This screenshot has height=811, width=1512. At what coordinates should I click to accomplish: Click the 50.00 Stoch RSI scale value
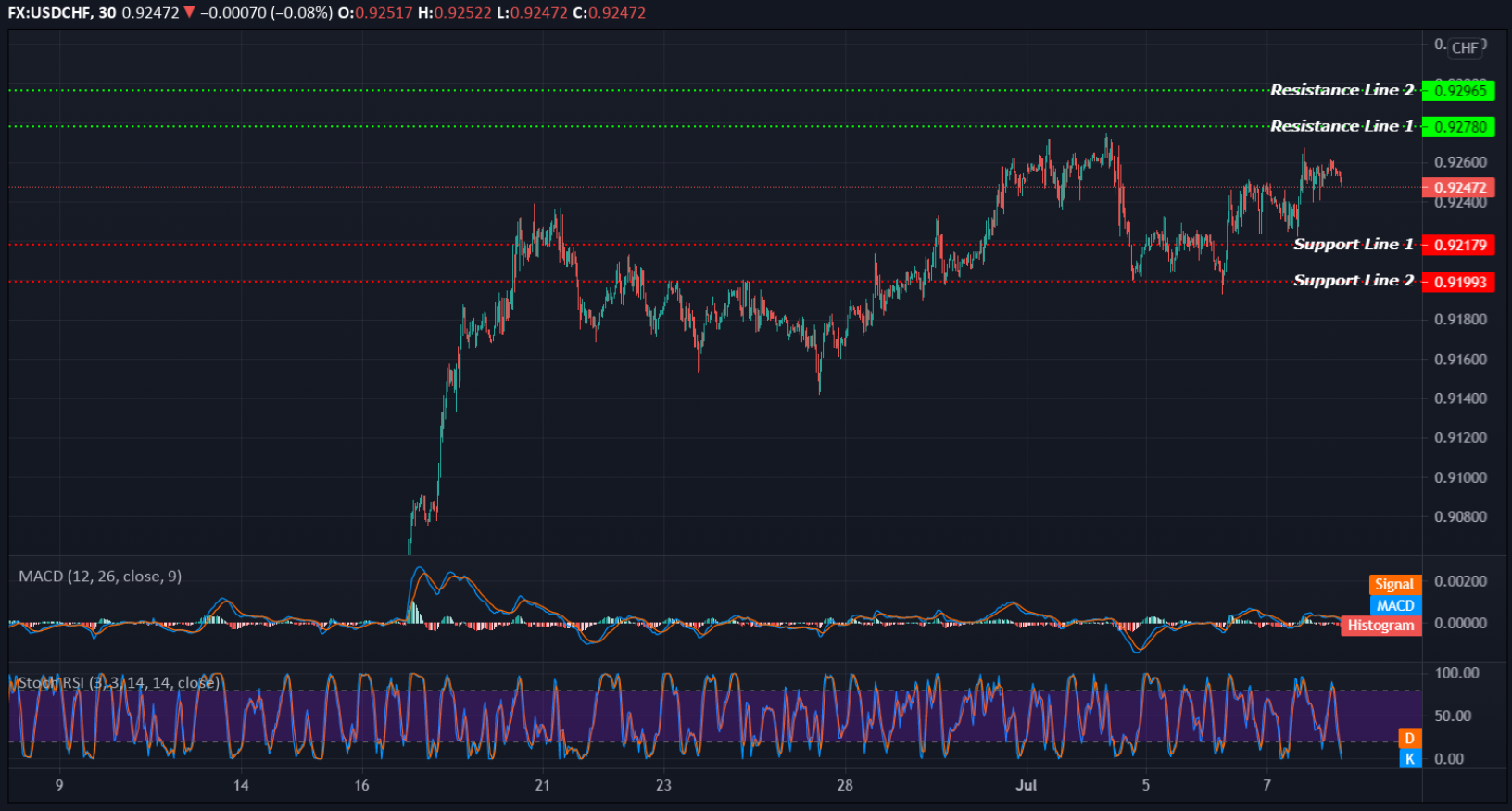click(x=1453, y=716)
